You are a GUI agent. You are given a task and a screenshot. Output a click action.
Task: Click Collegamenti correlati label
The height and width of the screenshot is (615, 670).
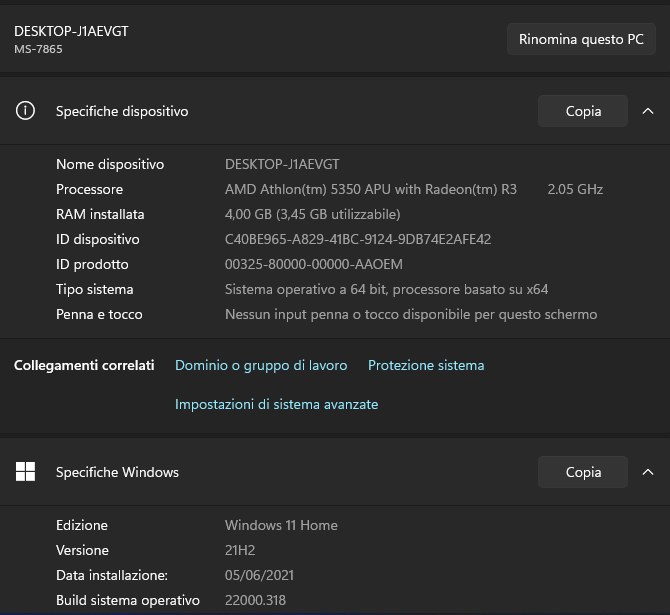click(x=84, y=365)
